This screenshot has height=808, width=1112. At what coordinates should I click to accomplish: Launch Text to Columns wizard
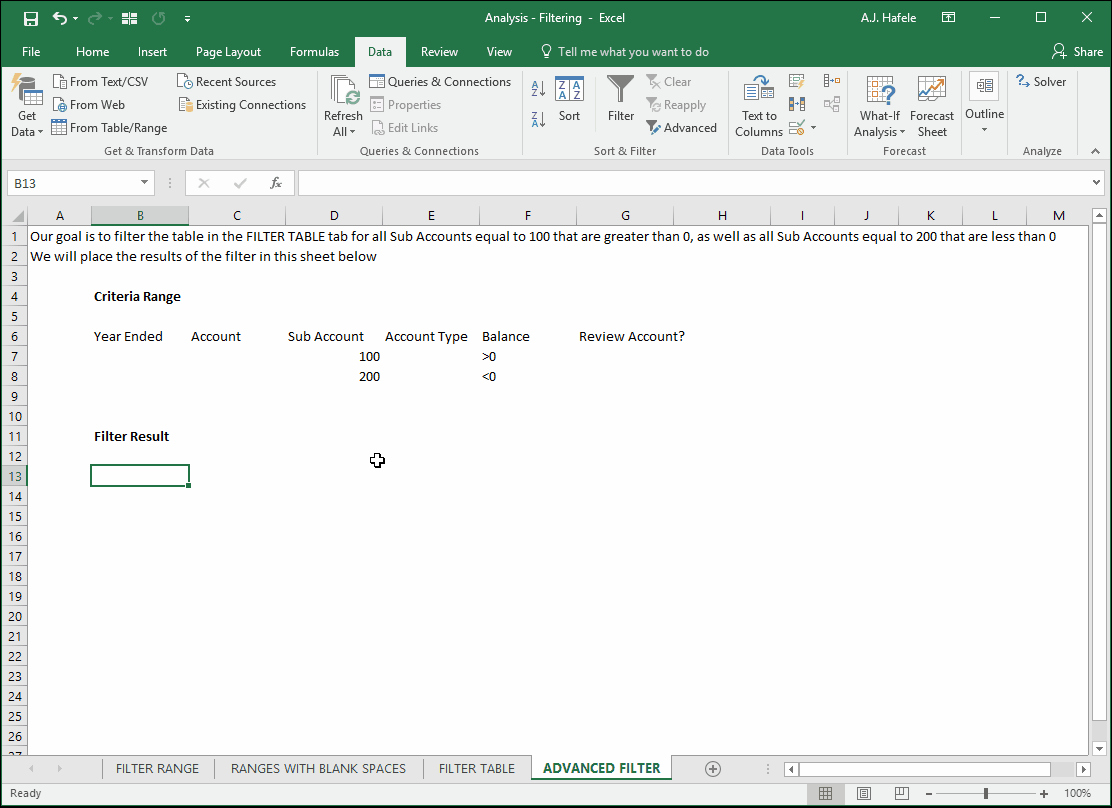(759, 106)
